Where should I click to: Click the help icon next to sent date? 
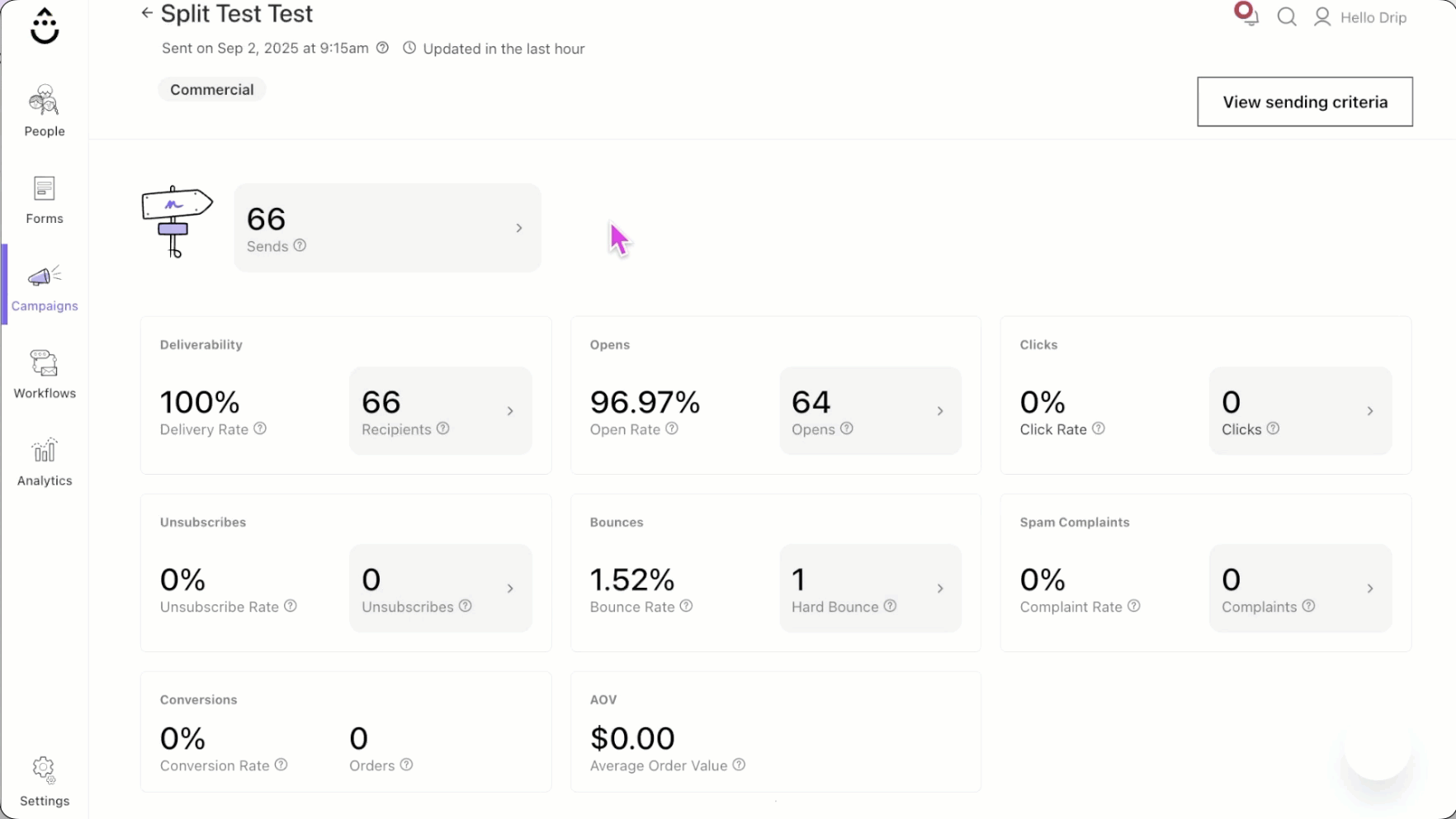tap(382, 48)
